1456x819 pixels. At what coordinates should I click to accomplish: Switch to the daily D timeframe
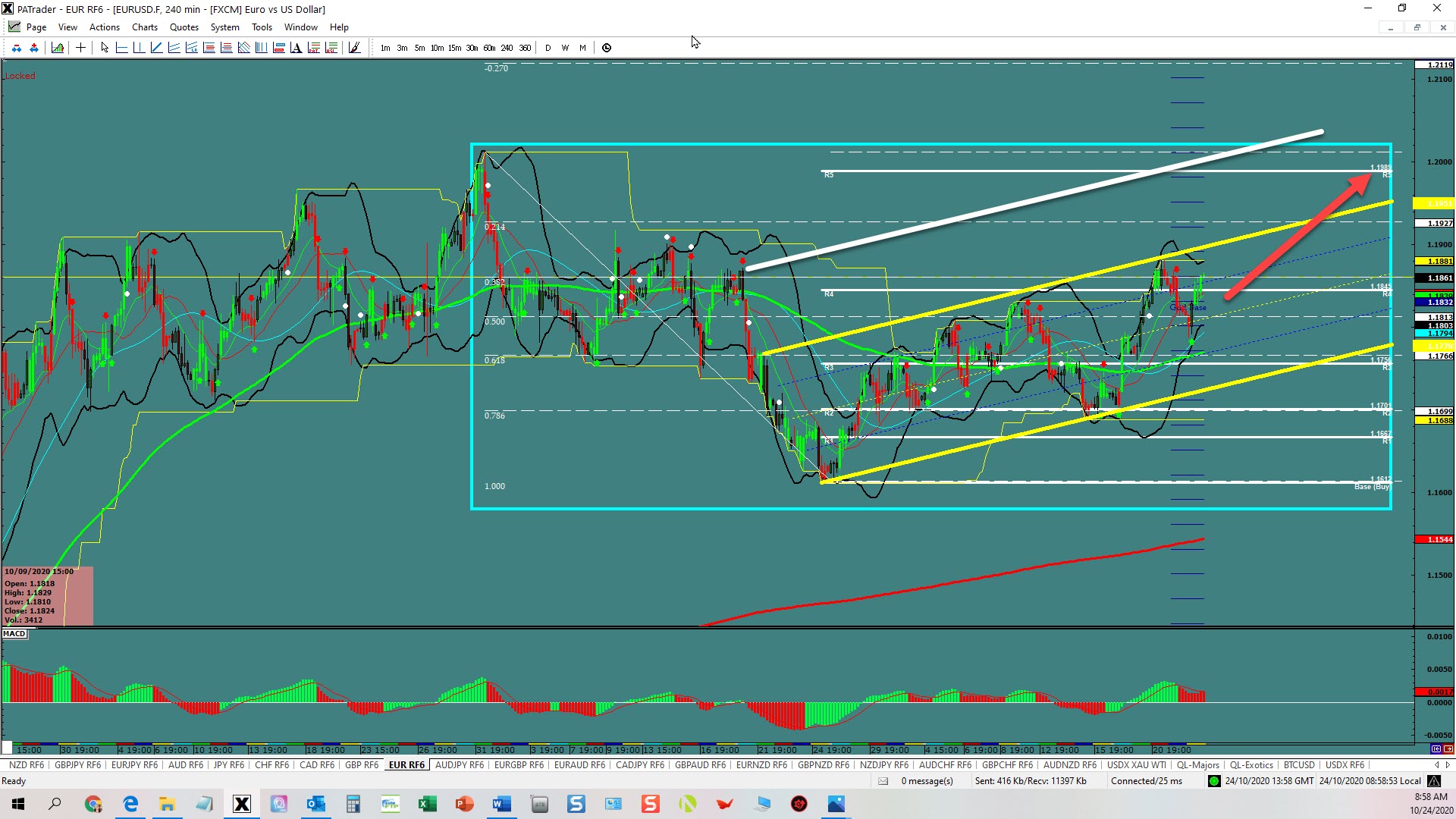tap(548, 48)
